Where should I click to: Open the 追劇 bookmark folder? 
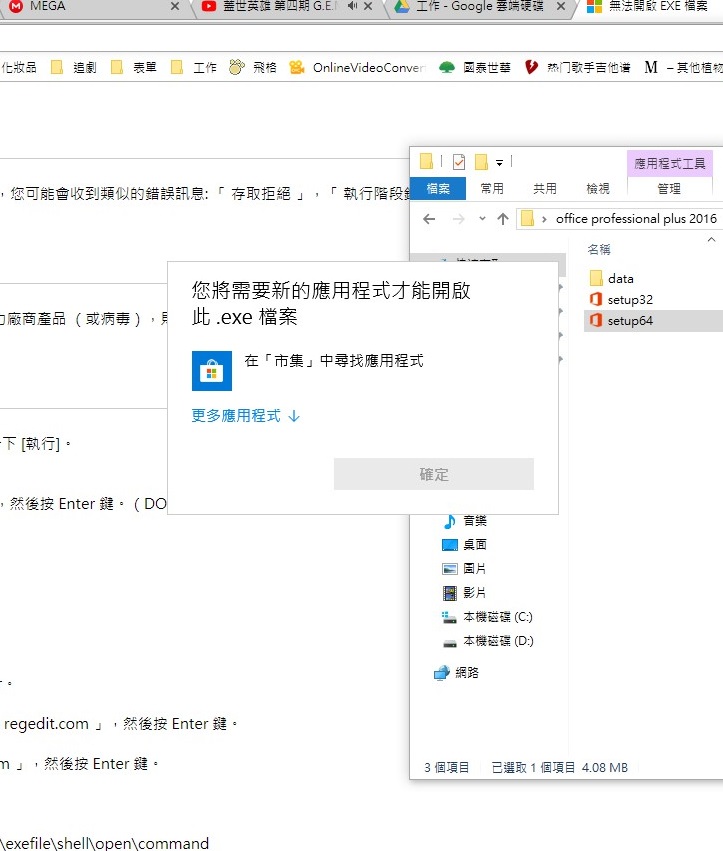pos(74,67)
